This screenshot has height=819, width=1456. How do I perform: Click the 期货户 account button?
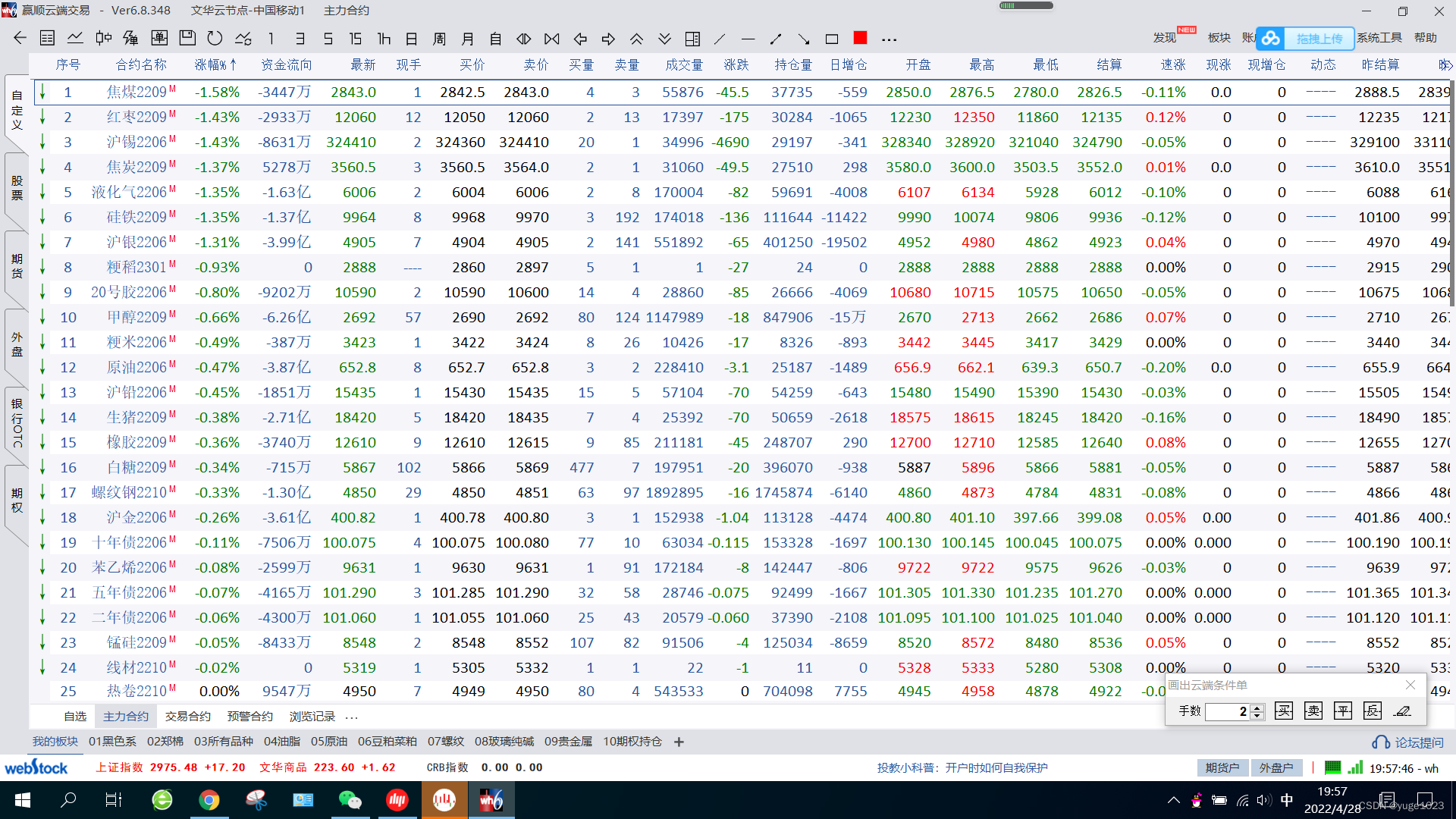[x=1222, y=767]
